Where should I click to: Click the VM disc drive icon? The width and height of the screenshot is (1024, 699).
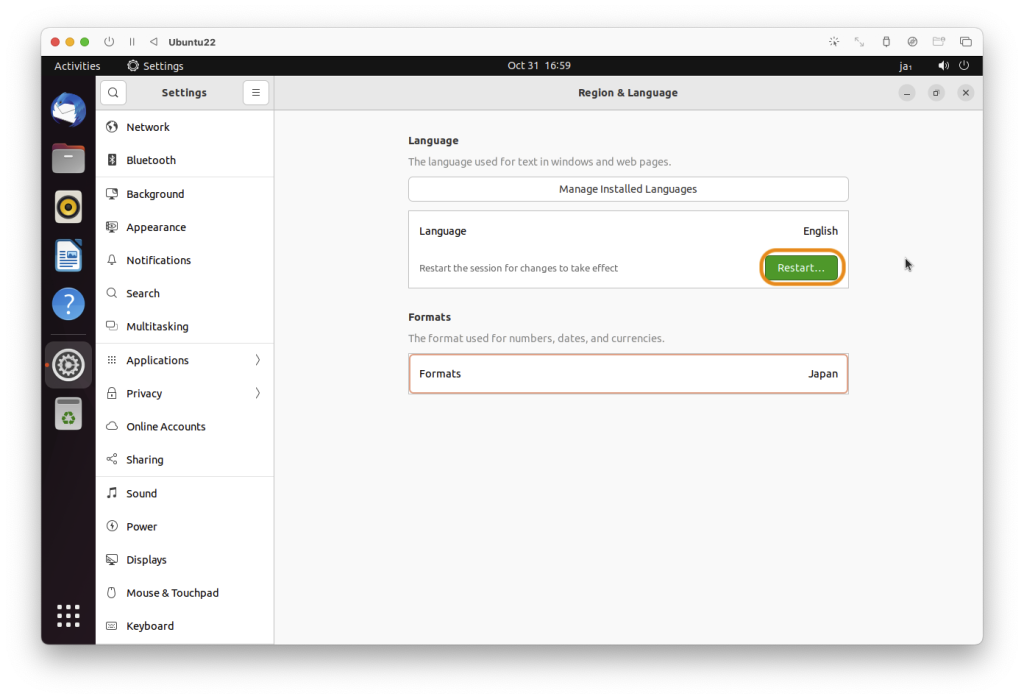point(912,42)
